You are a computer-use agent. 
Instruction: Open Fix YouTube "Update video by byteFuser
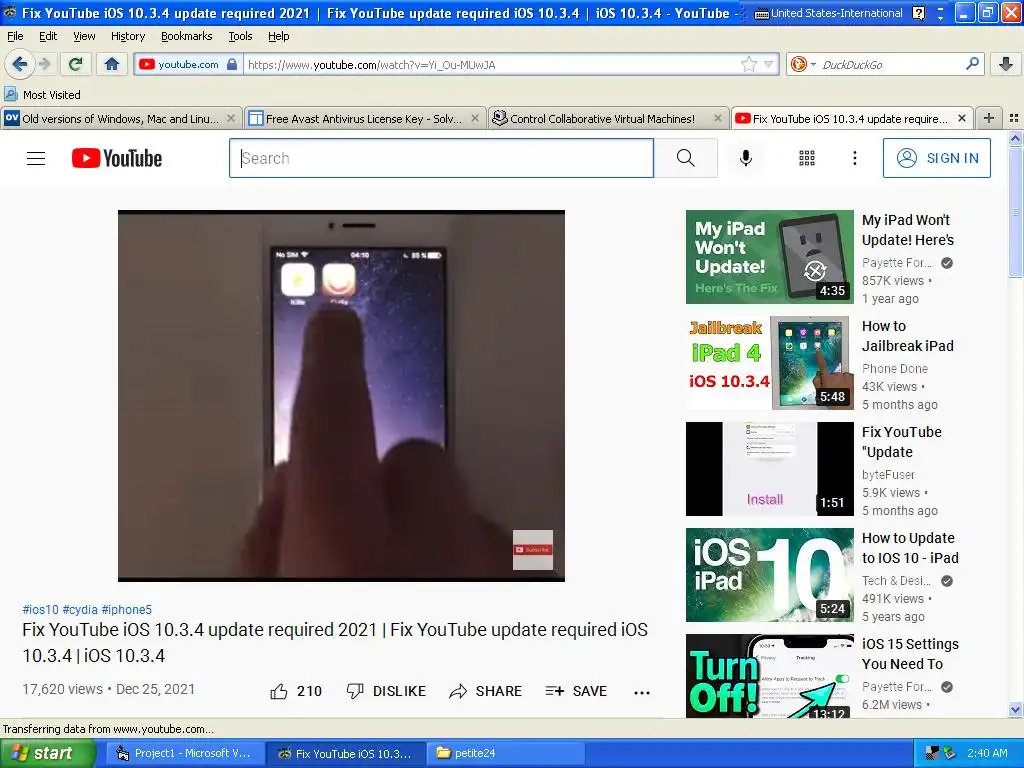902,442
